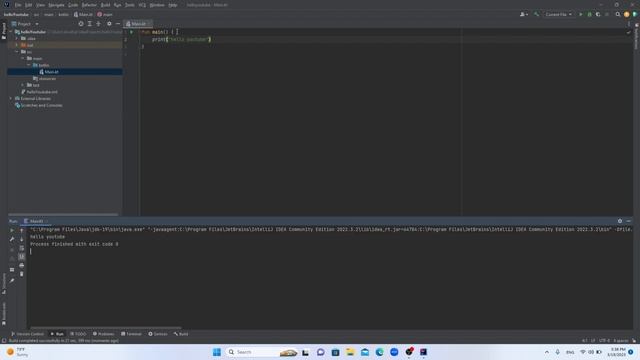Click the green run gutter icon beside main
The image size is (640, 360).
pos(131,32)
